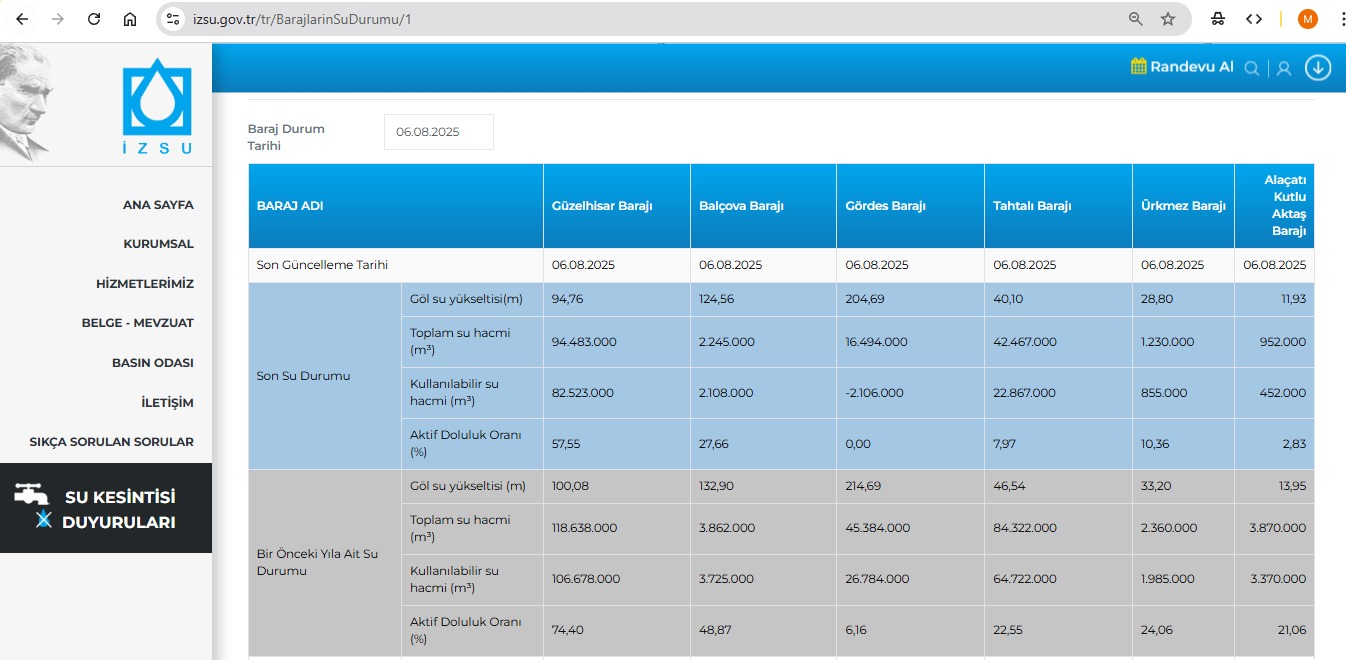Click the Randevu Al link
Screen dimensions: 1346x660
(1191, 67)
